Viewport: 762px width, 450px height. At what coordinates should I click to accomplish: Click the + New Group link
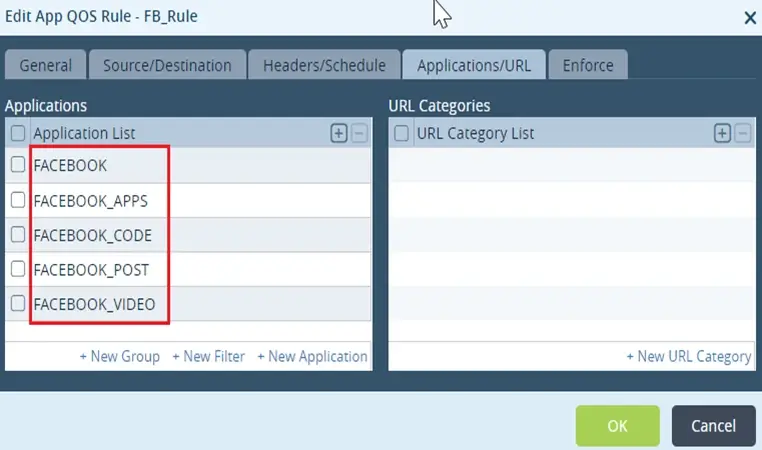click(x=119, y=356)
